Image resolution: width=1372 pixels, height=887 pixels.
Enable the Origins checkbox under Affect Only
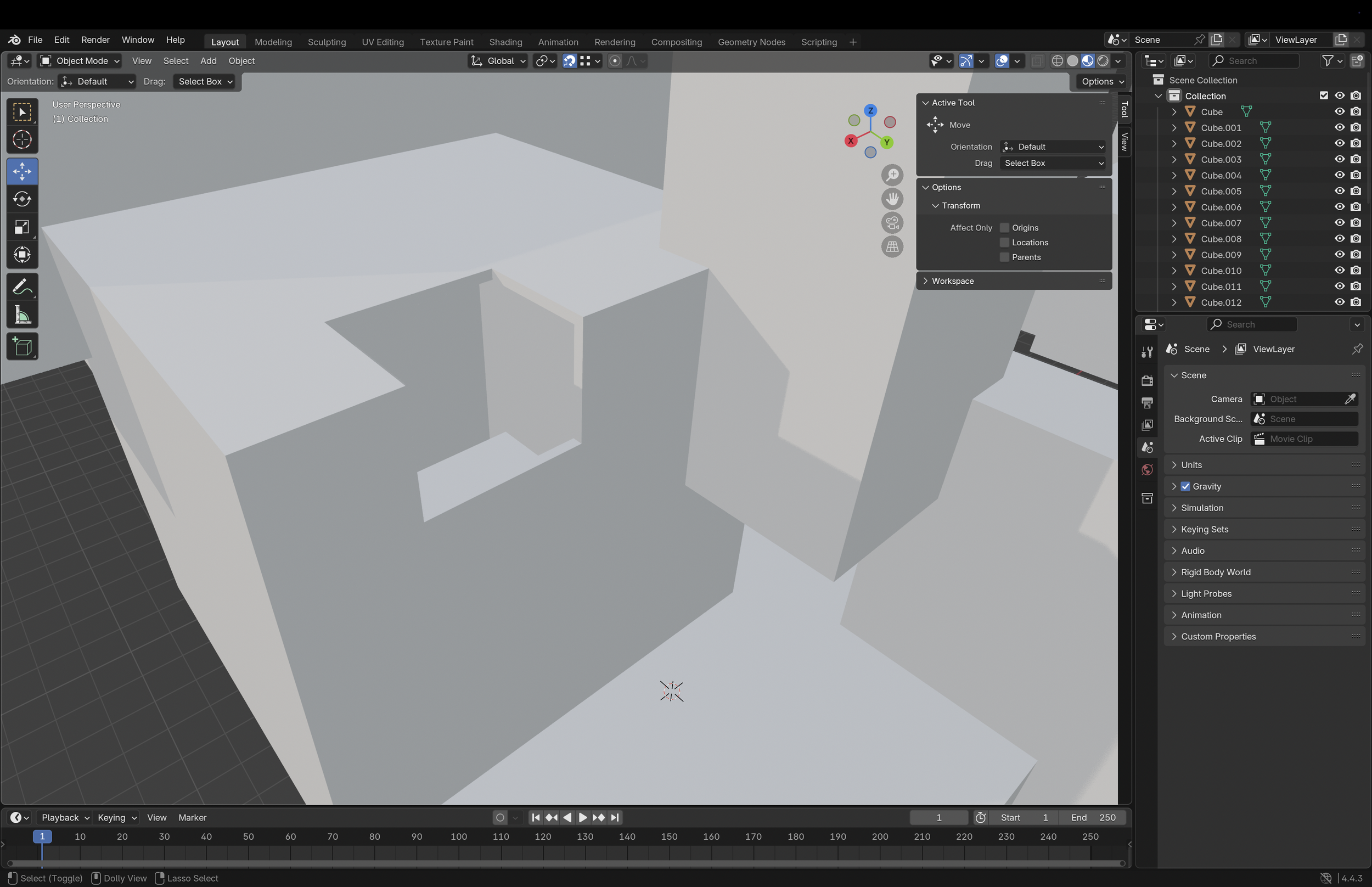(x=1005, y=228)
